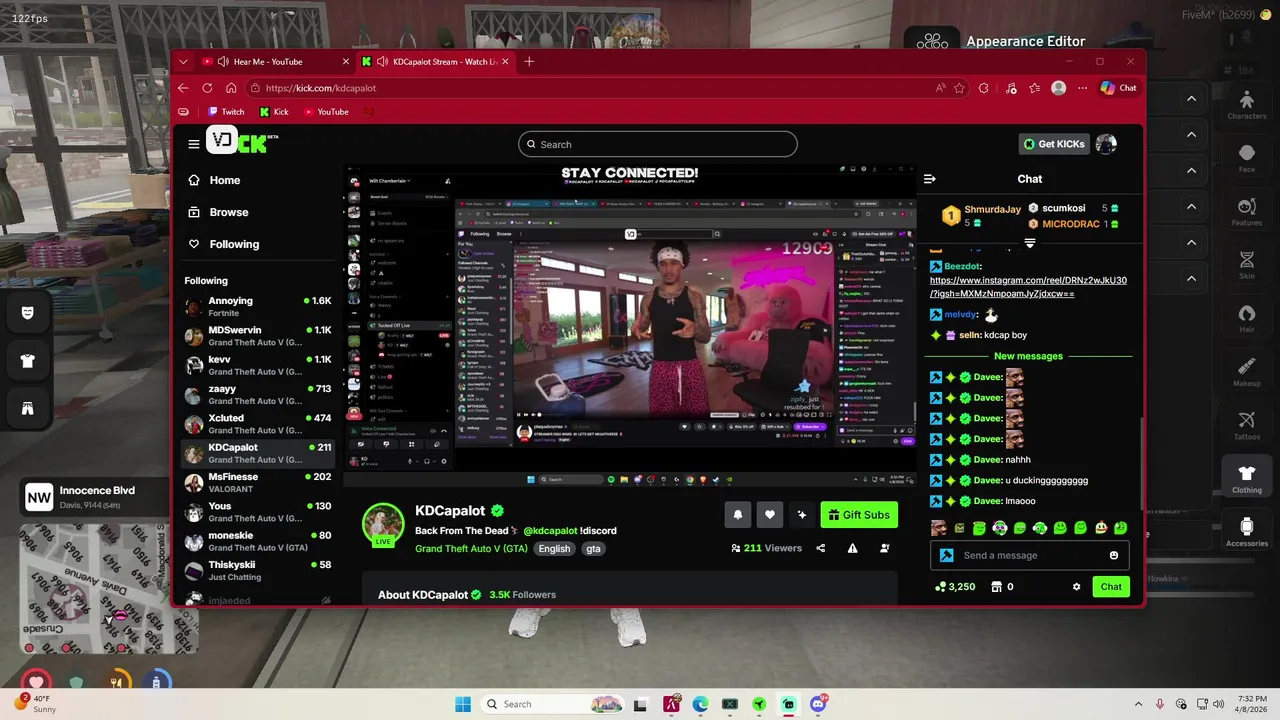The image size is (1280, 720).
Task: Open the Xcluted channel in Following list
Action: pos(258,424)
